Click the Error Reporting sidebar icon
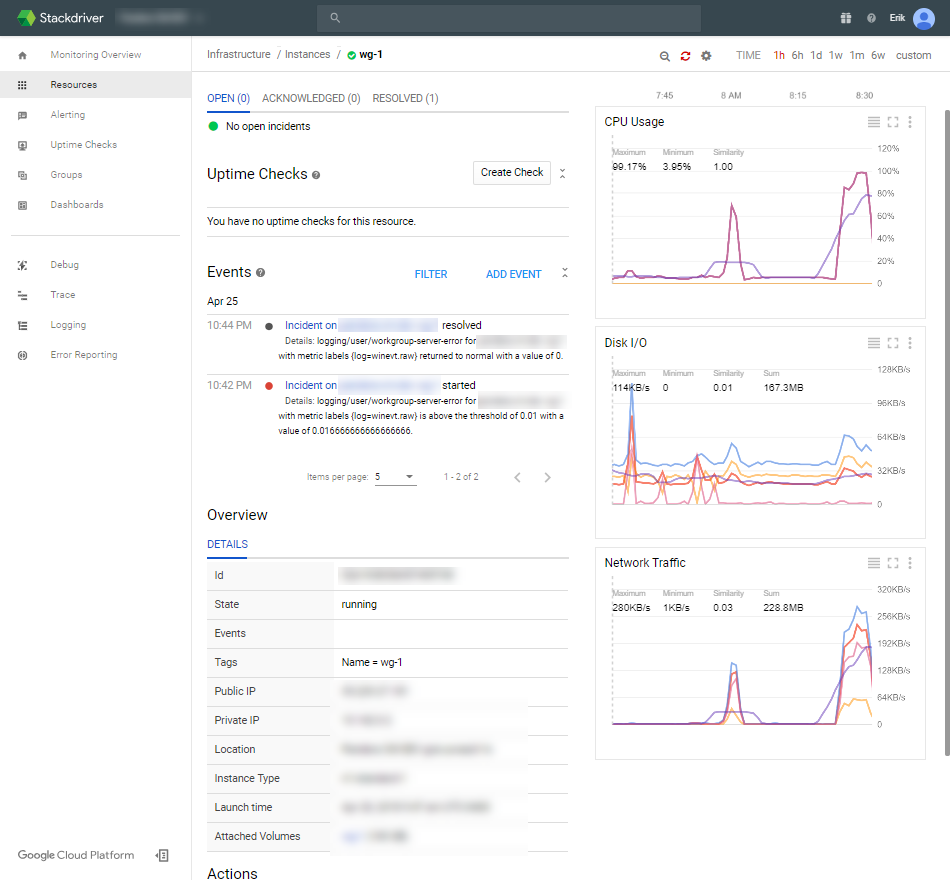950x880 pixels. [22, 355]
